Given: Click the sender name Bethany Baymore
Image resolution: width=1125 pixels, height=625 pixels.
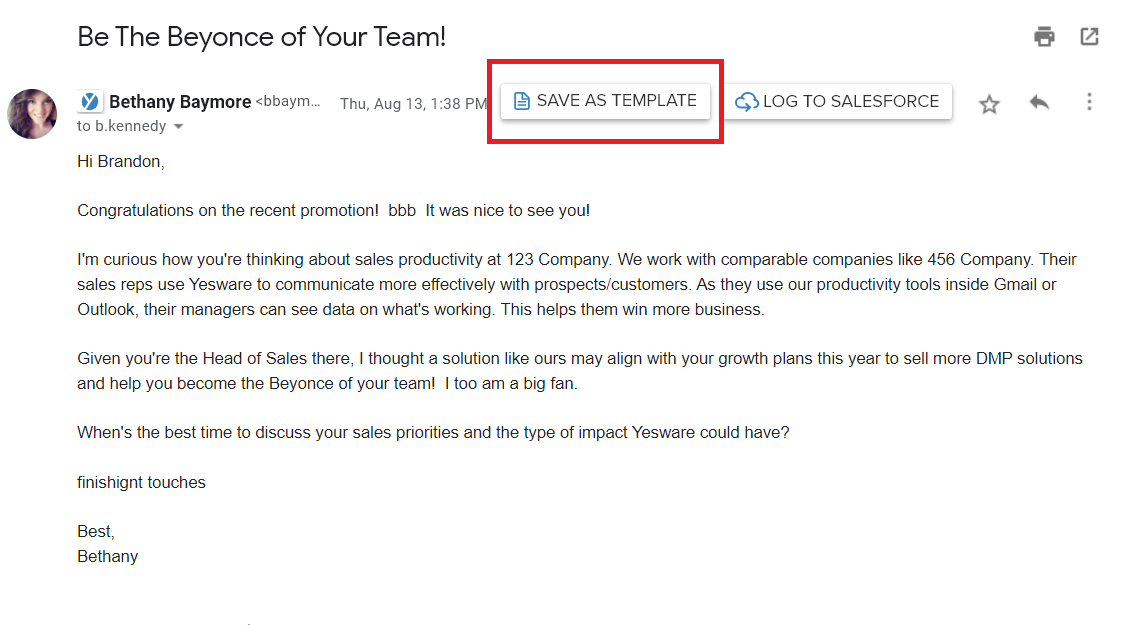Looking at the screenshot, I should [180, 102].
